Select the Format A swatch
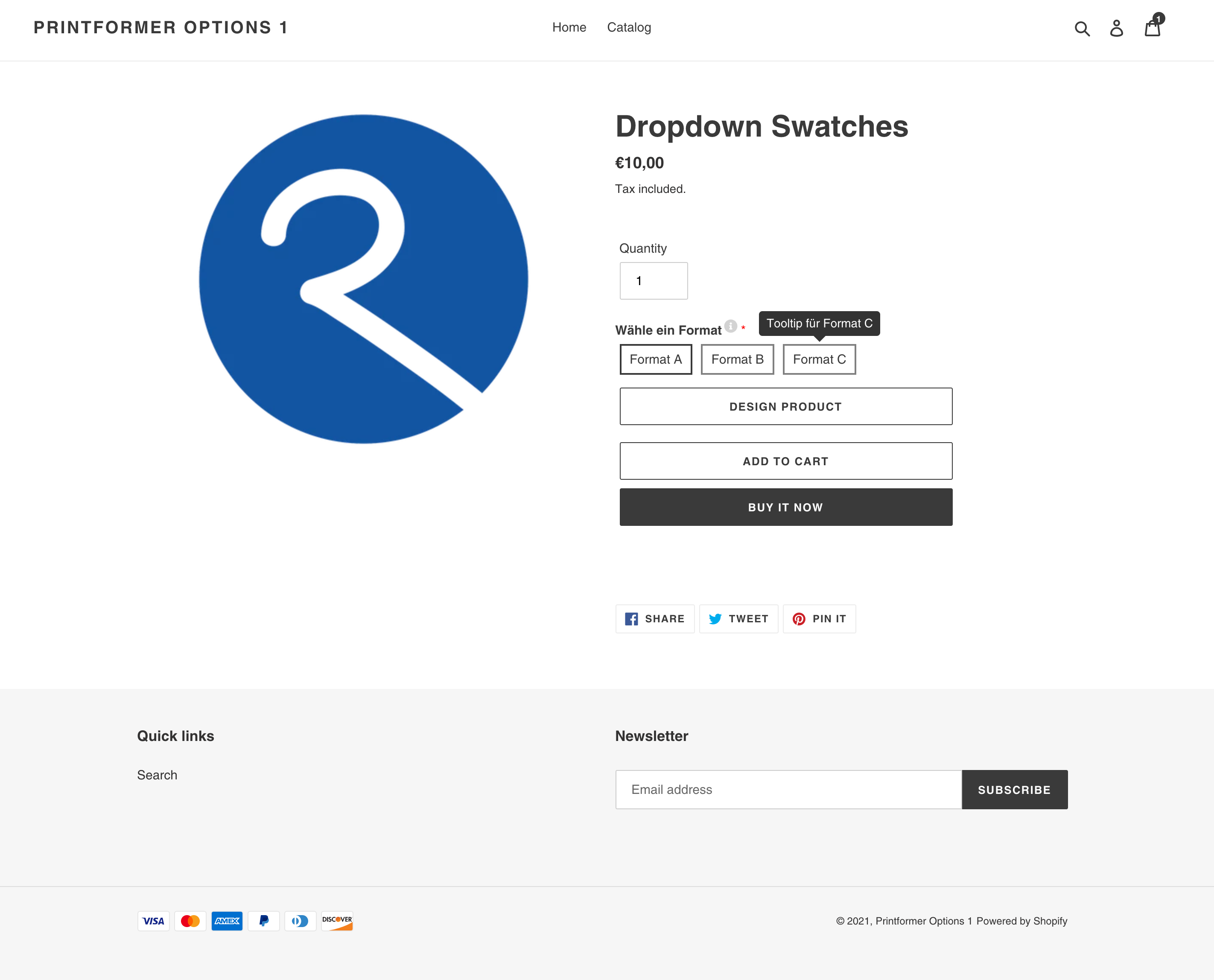The height and width of the screenshot is (980, 1214). coord(656,359)
